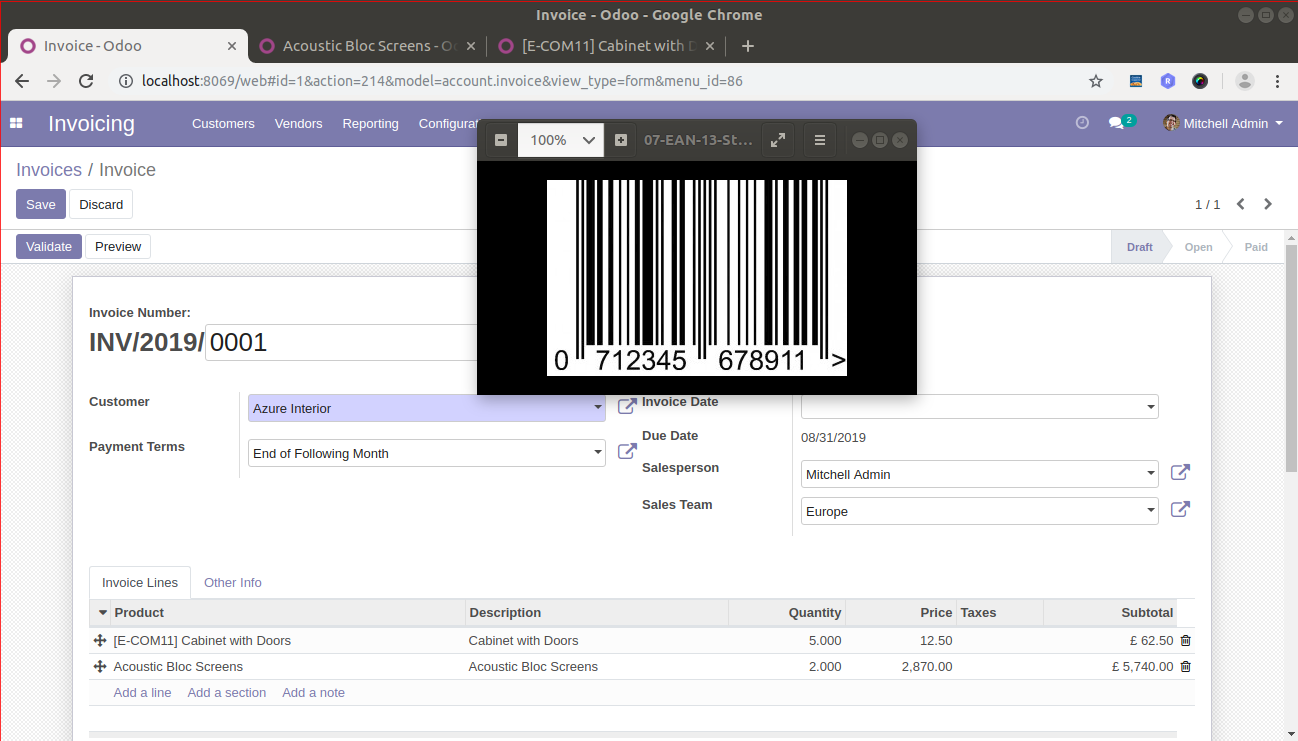Bookmark this page with star icon

pyautogui.click(x=1096, y=81)
